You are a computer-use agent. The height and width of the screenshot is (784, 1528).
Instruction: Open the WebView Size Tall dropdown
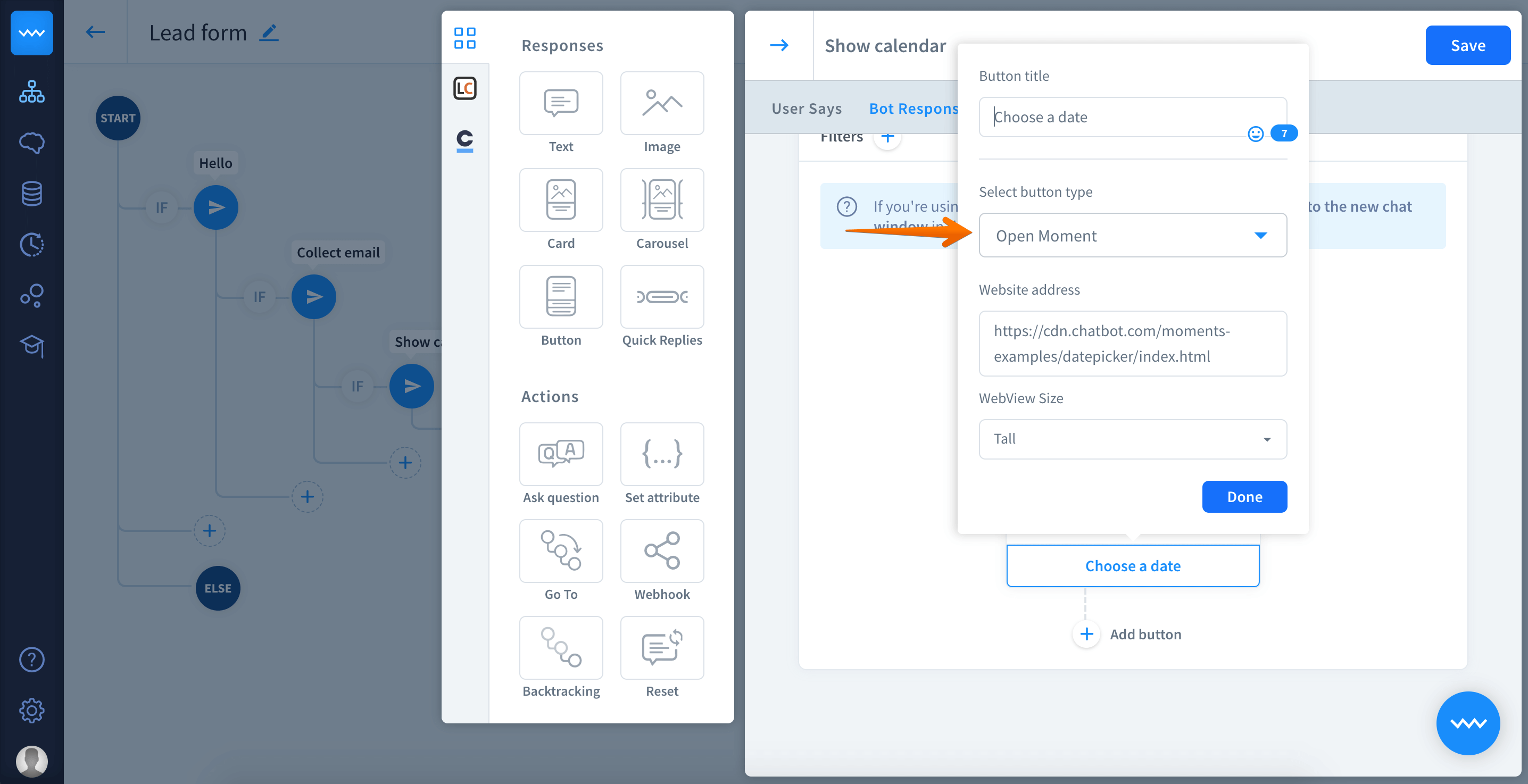[x=1132, y=439]
